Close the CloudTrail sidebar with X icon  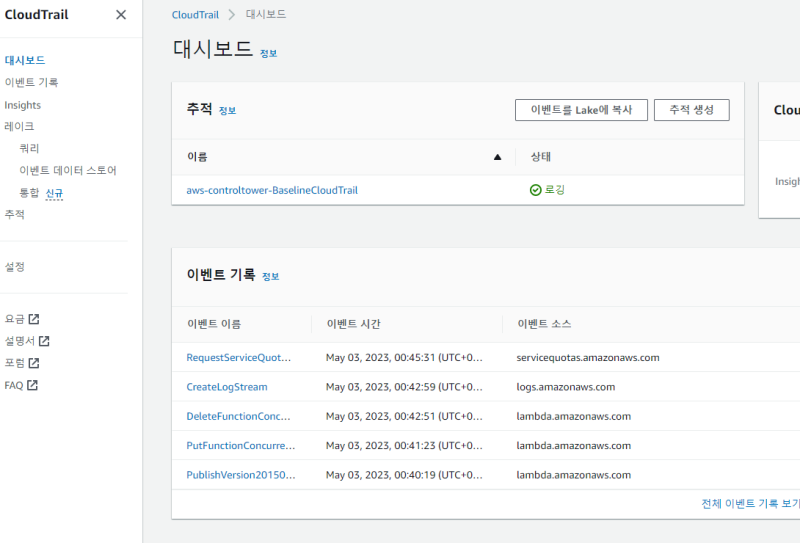click(121, 15)
